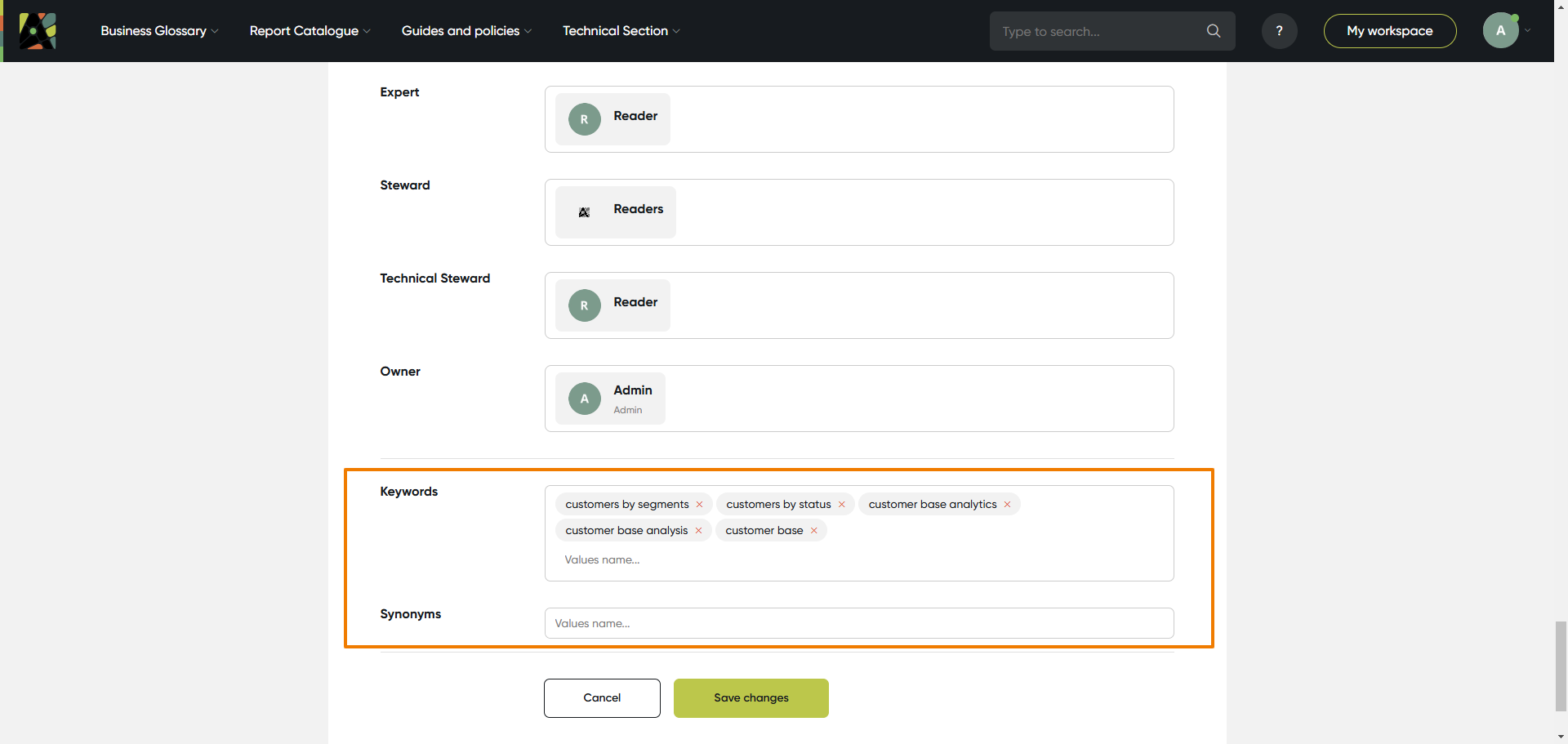Remove 'customer base analysis' keyword tag

pyautogui.click(x=699, y=531)
